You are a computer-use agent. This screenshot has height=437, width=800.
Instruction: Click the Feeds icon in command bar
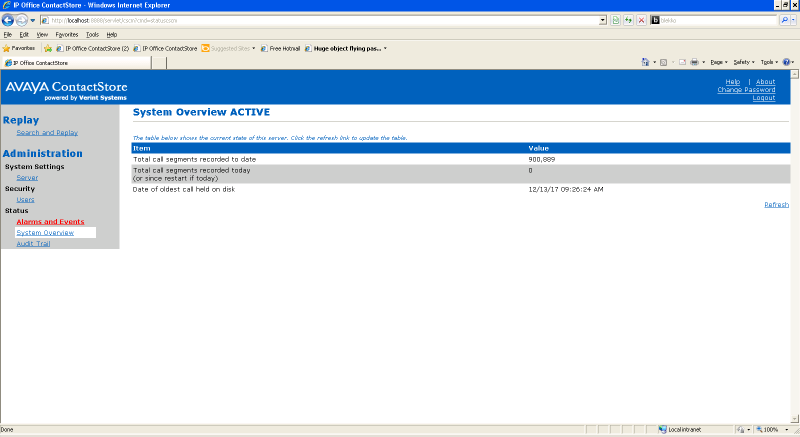coord(663,62)
